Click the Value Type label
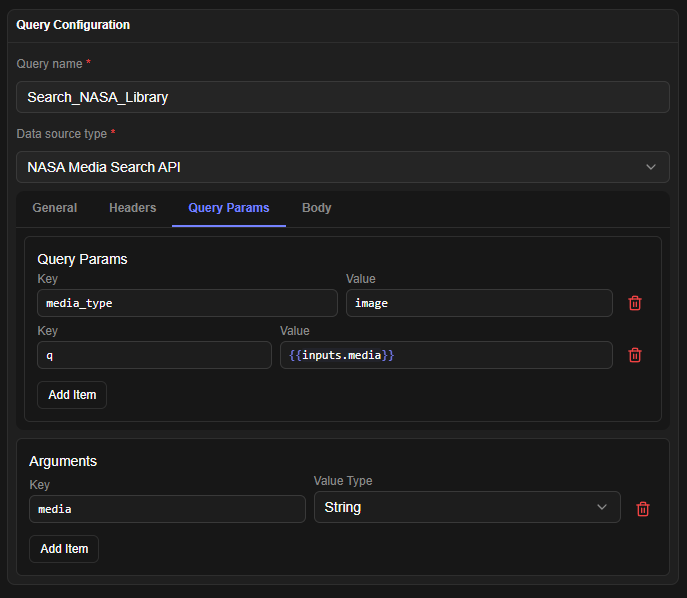The height and width of the screenshot is (598, 687). click(x=343, y=481)
